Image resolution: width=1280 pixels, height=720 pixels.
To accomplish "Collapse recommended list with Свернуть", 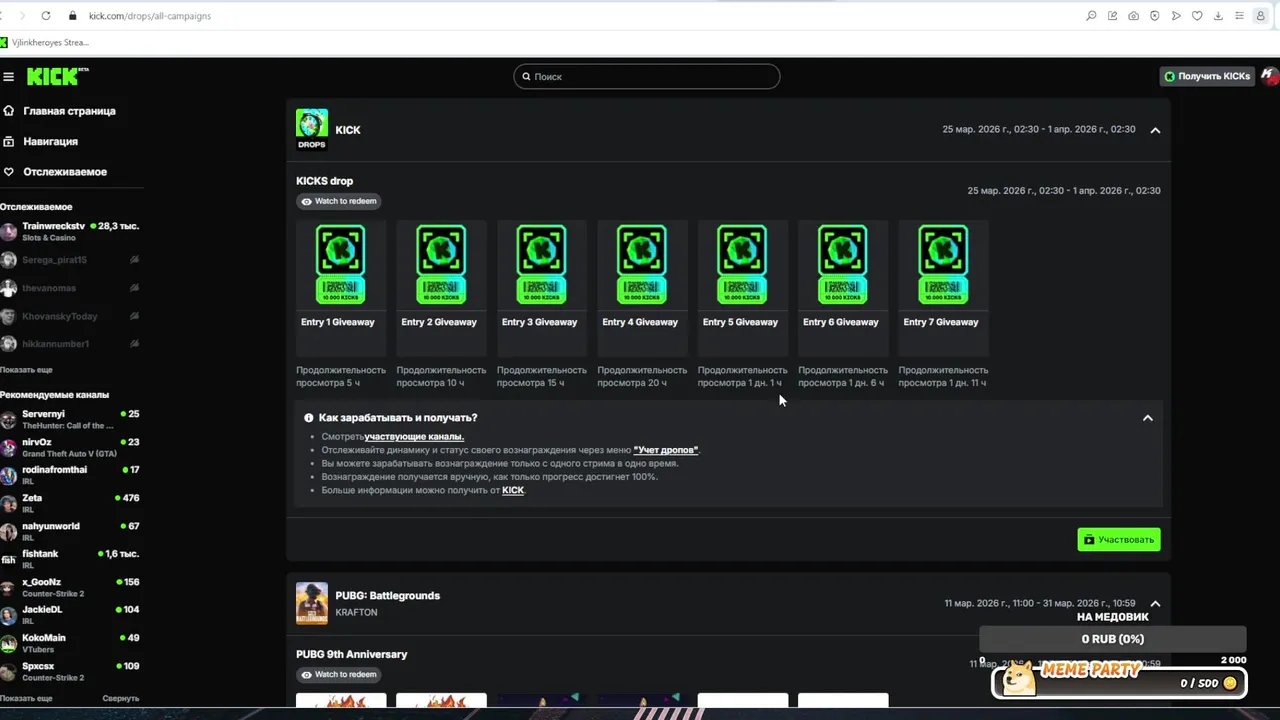I will click(x=121, y=698).
